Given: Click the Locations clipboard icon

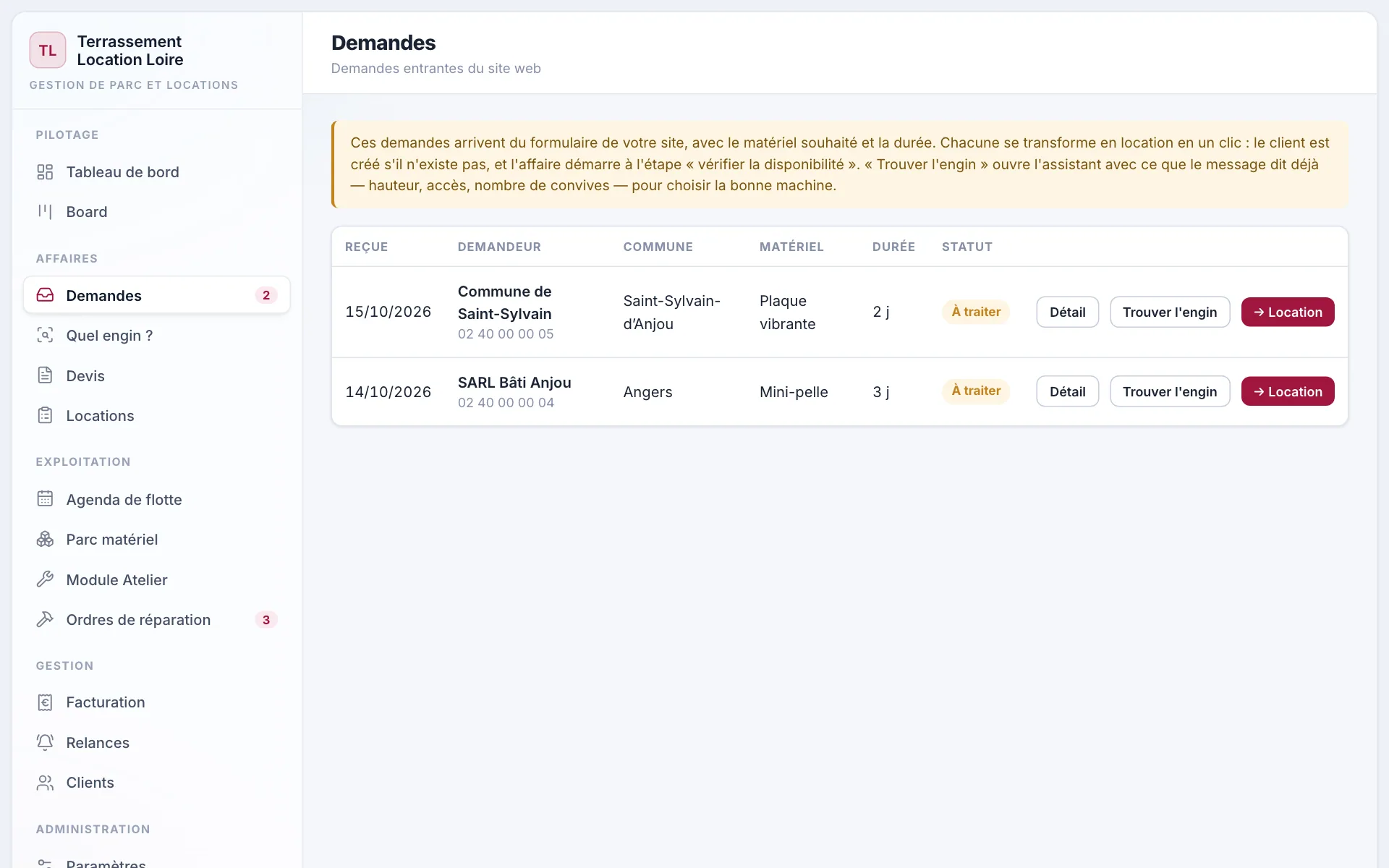Looking at the screenshot, I should (x=45, y=416).
